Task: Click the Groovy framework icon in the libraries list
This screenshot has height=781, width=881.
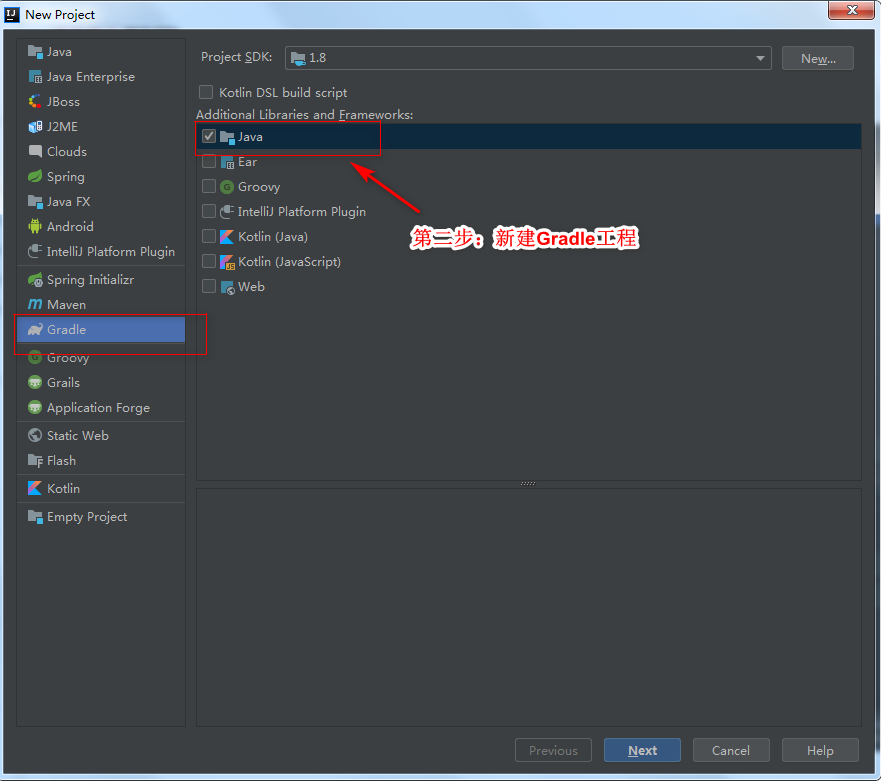Action: tap(227, 187)
